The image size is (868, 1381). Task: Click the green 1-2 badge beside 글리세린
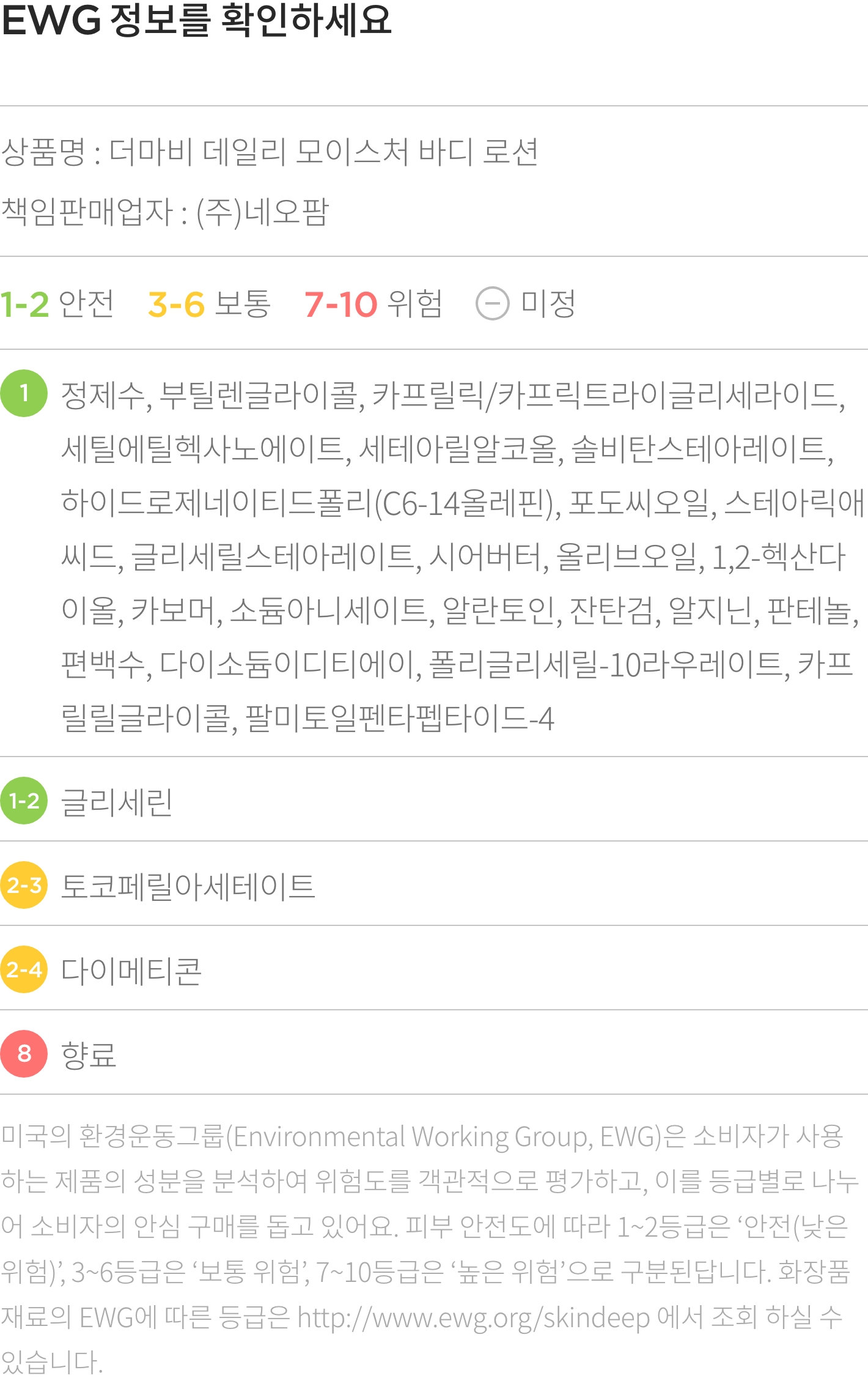pyautogui.click(x=24, y=801)
